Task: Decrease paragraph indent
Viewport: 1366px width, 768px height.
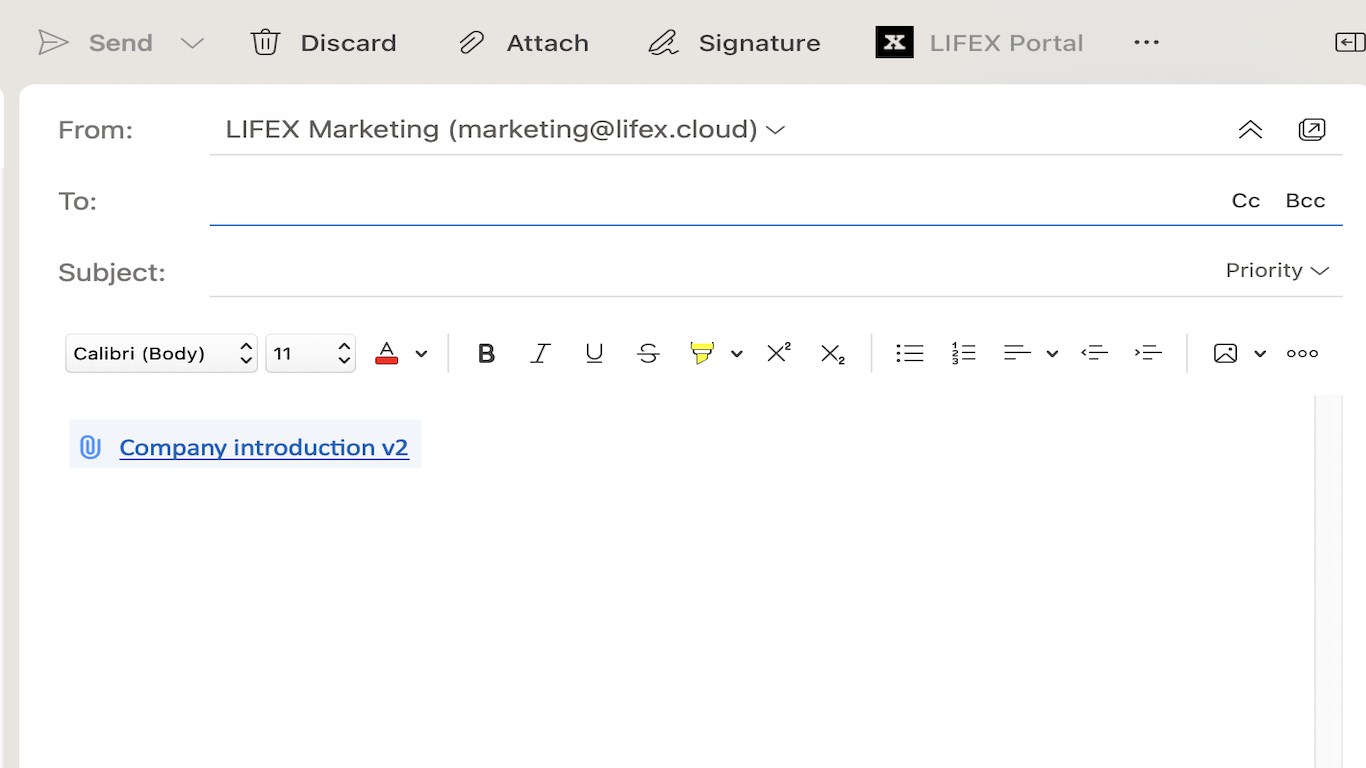Action: (x=1095, y=353)
